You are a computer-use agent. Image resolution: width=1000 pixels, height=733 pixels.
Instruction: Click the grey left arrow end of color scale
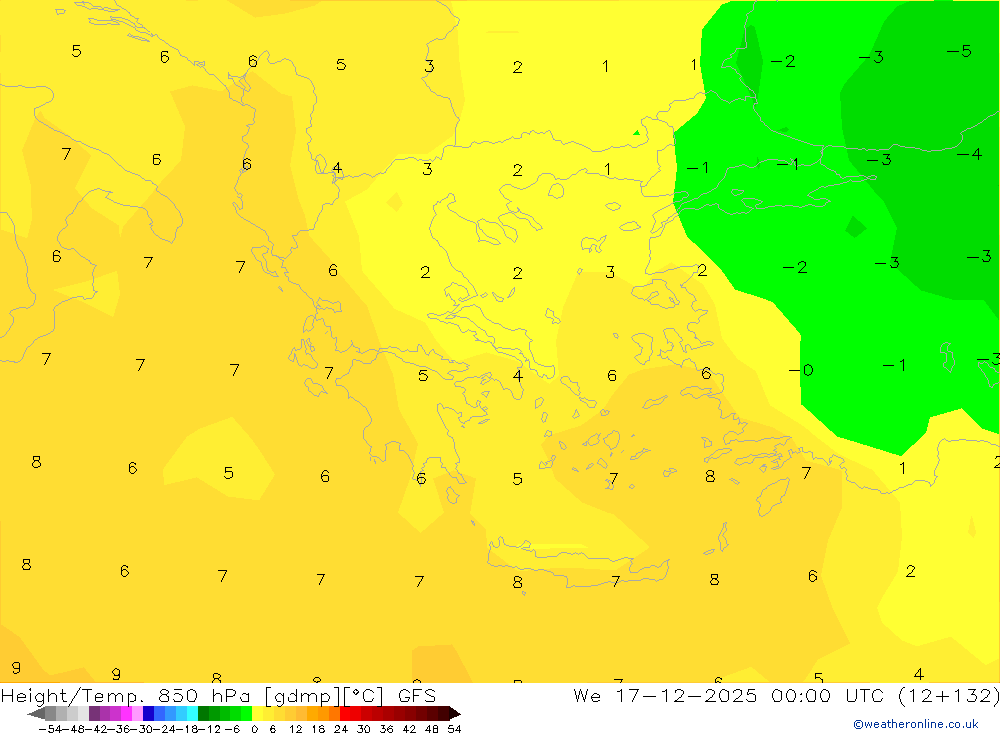click(x=36, y=713)
